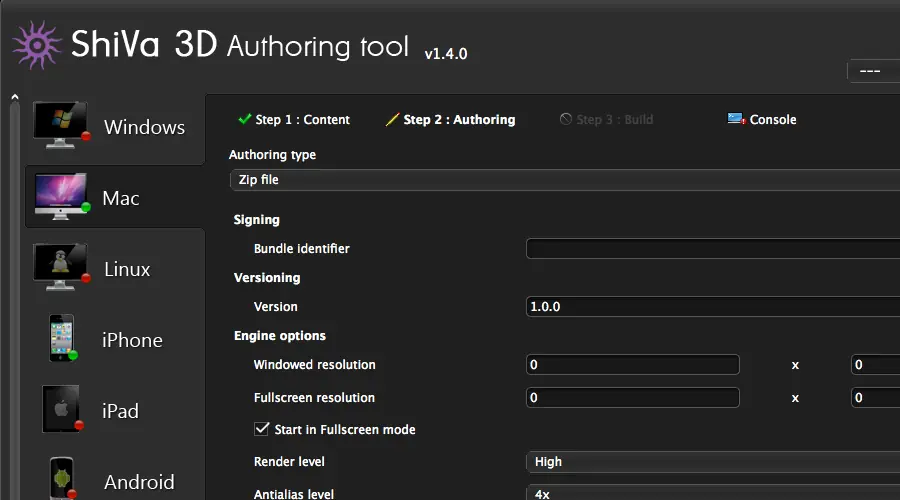This screenshot has height=500, width=900.
Task: Click the Fullscreen resolution height field
Action: pyautogui.click(x=875, y=397)
